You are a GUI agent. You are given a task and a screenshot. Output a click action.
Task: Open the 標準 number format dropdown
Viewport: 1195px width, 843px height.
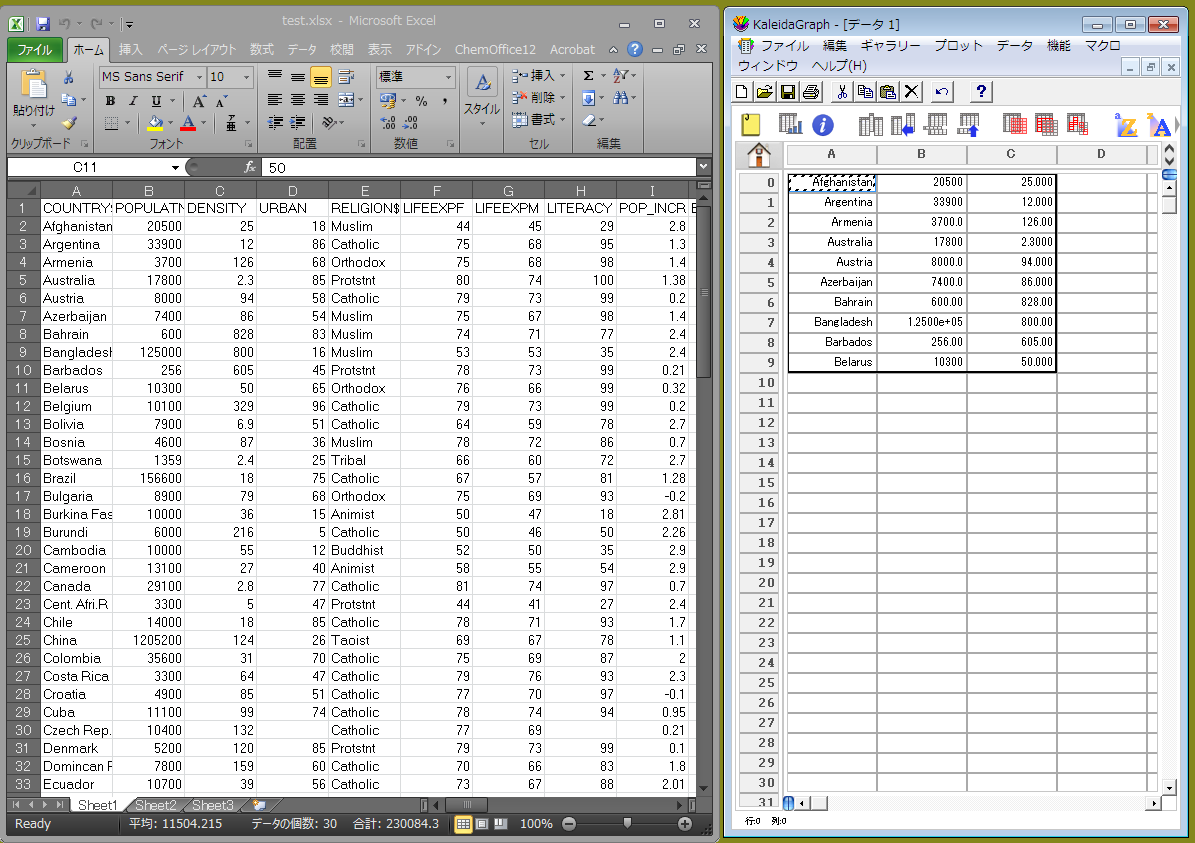[448, 77]
